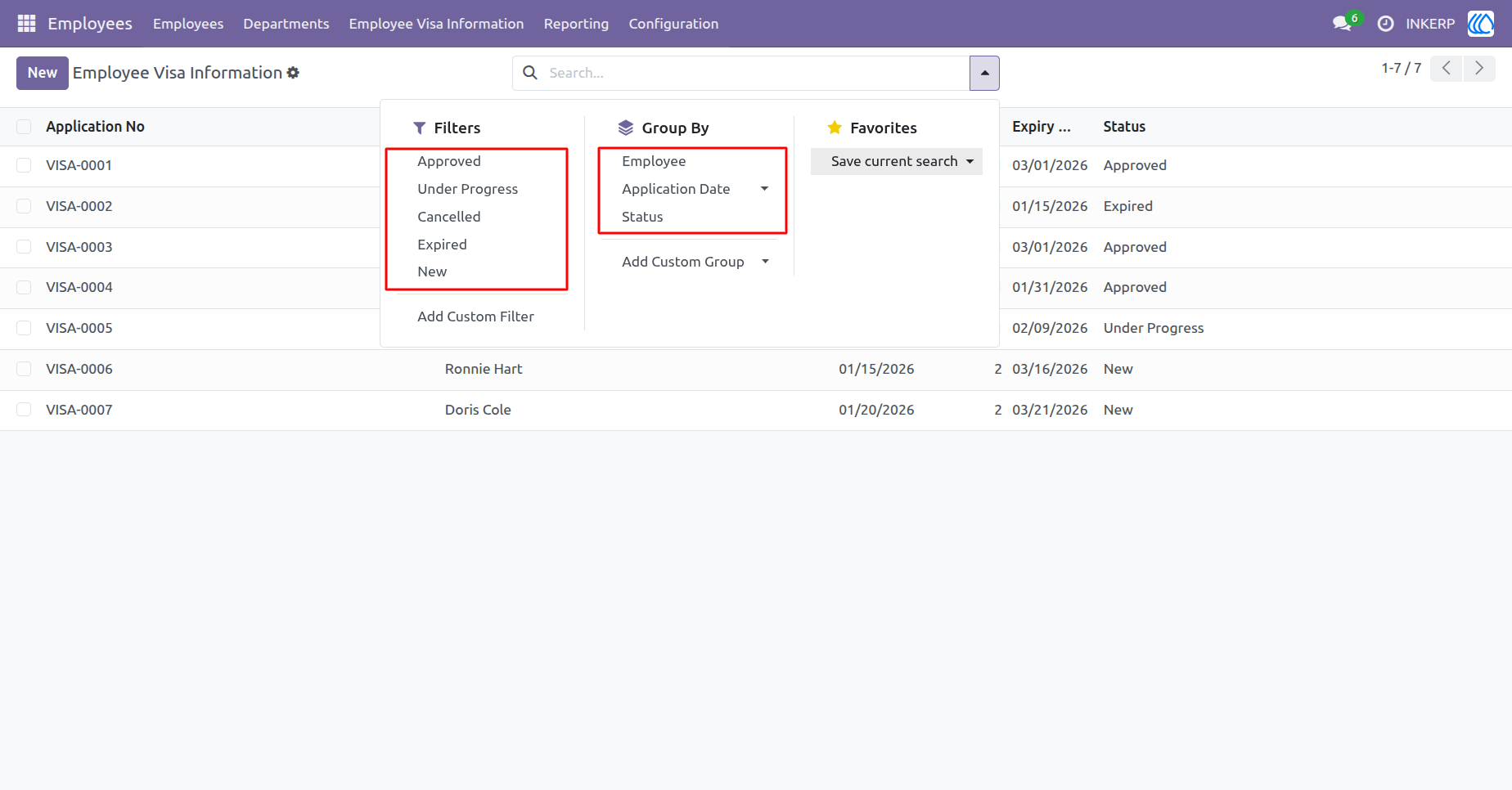Open the Departments menu
The image size is (1512, 790).
tap(286, 24)
